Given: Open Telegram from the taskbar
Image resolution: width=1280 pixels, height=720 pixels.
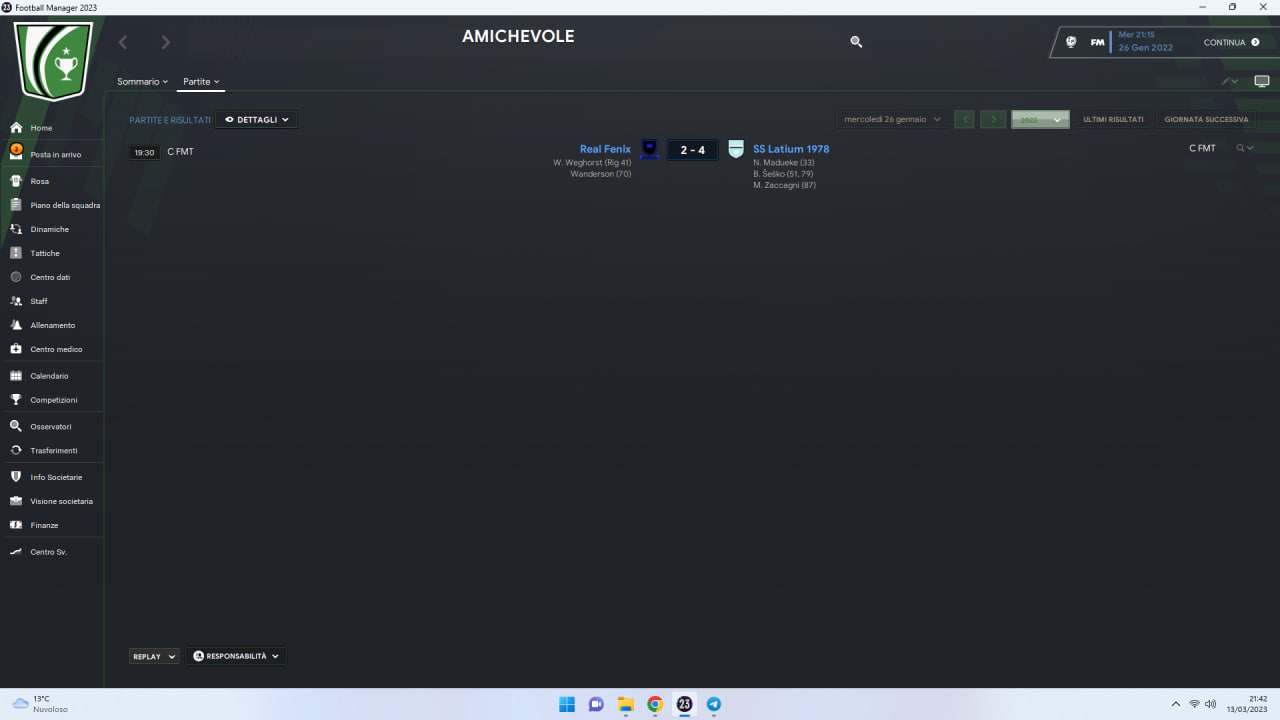Looking at the screenshot, I should click(714, 704).
